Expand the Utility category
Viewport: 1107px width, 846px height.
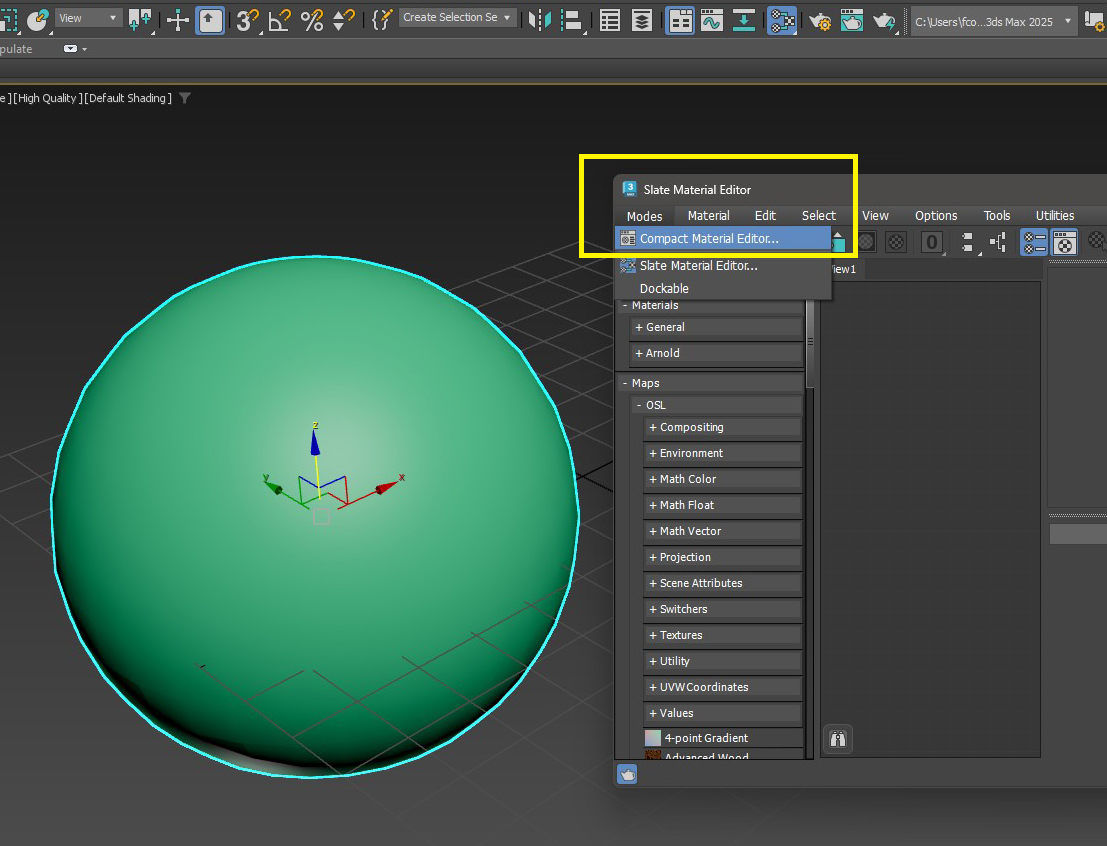pyautogui.click(x=723, y=661)
